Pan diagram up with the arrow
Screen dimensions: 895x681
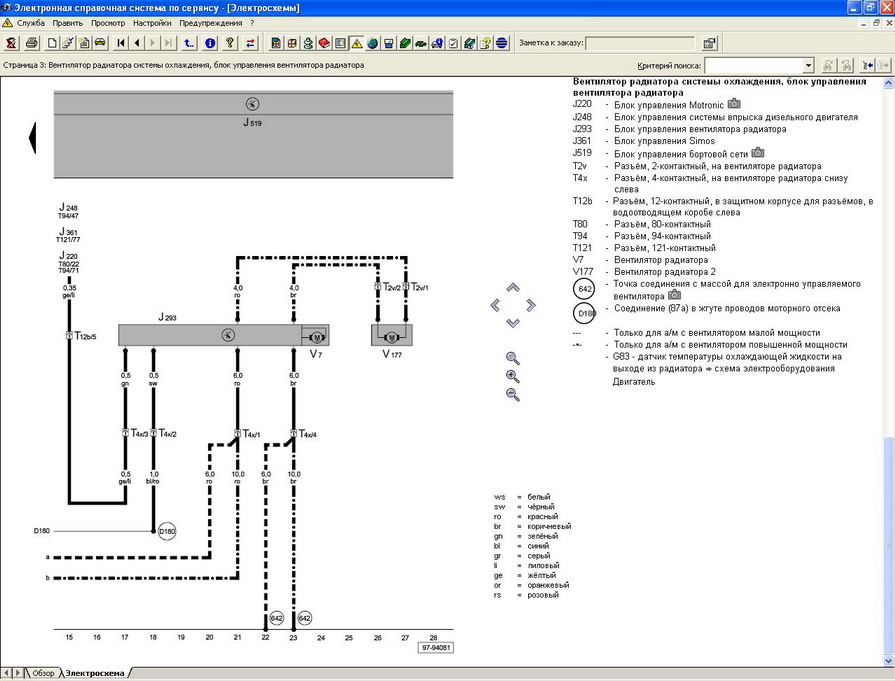point(513,288)
